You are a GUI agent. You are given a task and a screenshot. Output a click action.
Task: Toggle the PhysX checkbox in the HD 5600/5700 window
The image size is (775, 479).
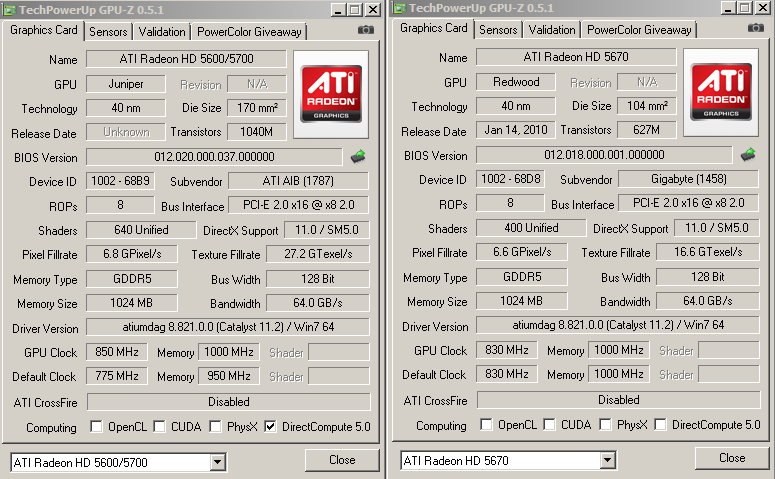[x=215, y=427]
